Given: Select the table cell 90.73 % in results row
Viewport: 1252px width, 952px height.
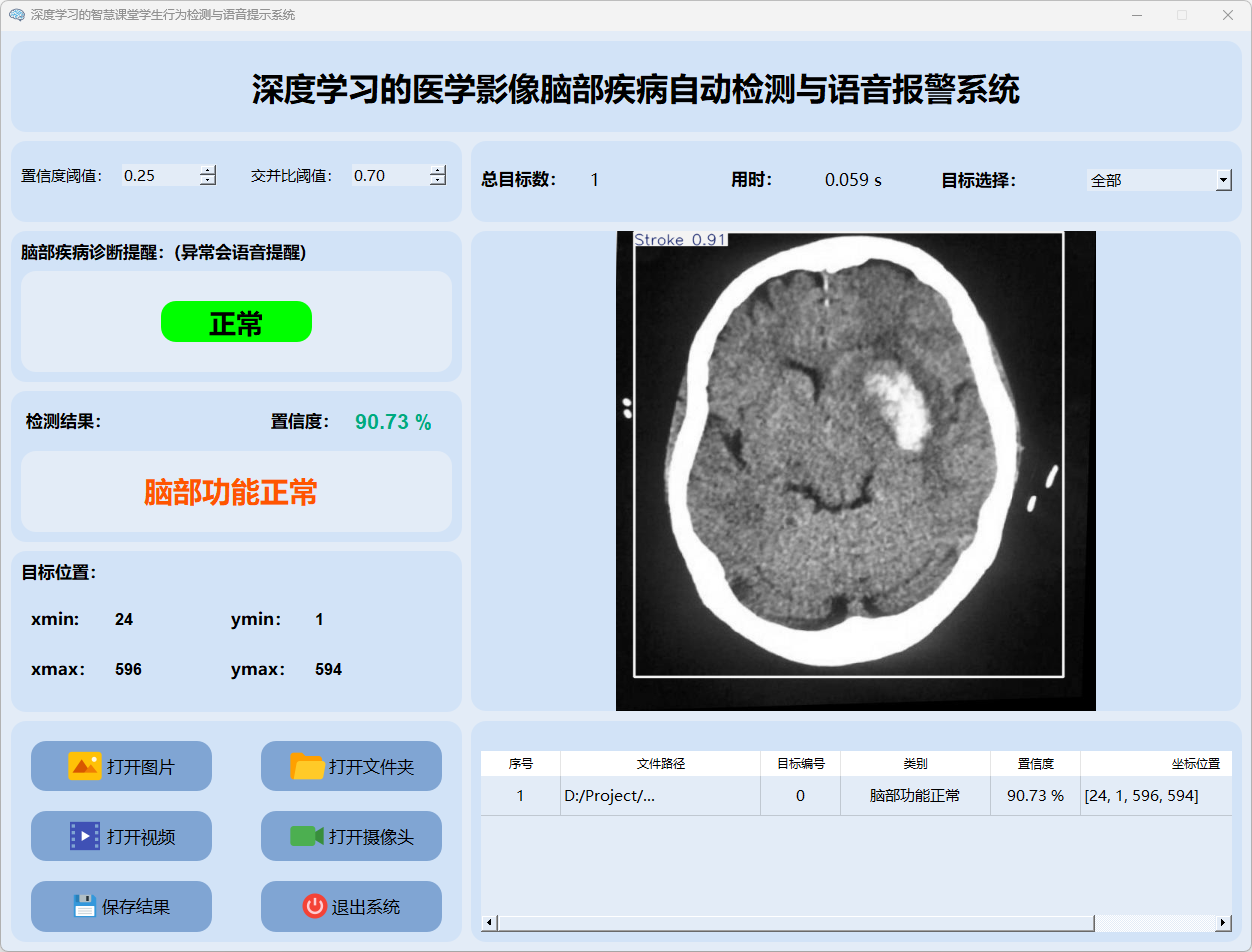Looking at the screenshot, I should [x=1036, y=796].
